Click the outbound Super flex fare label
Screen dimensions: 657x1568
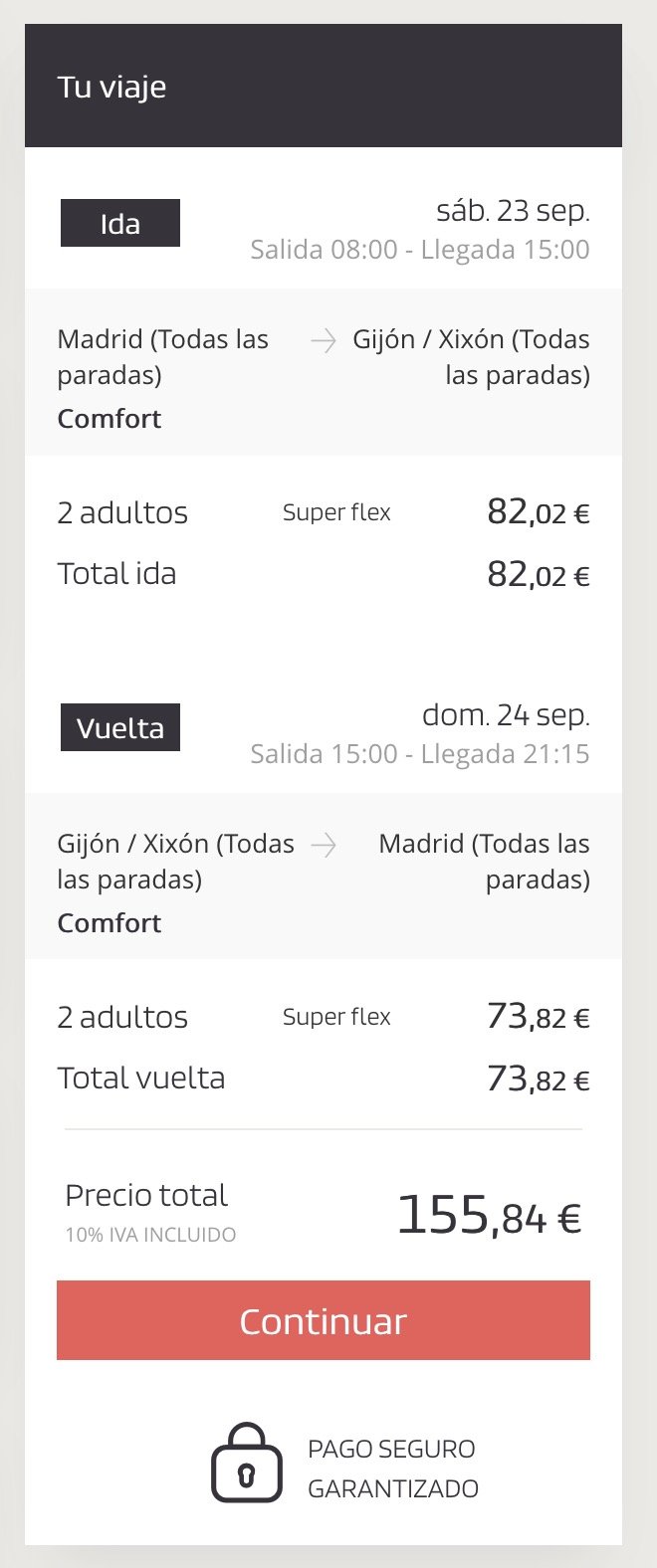[336, 513]
